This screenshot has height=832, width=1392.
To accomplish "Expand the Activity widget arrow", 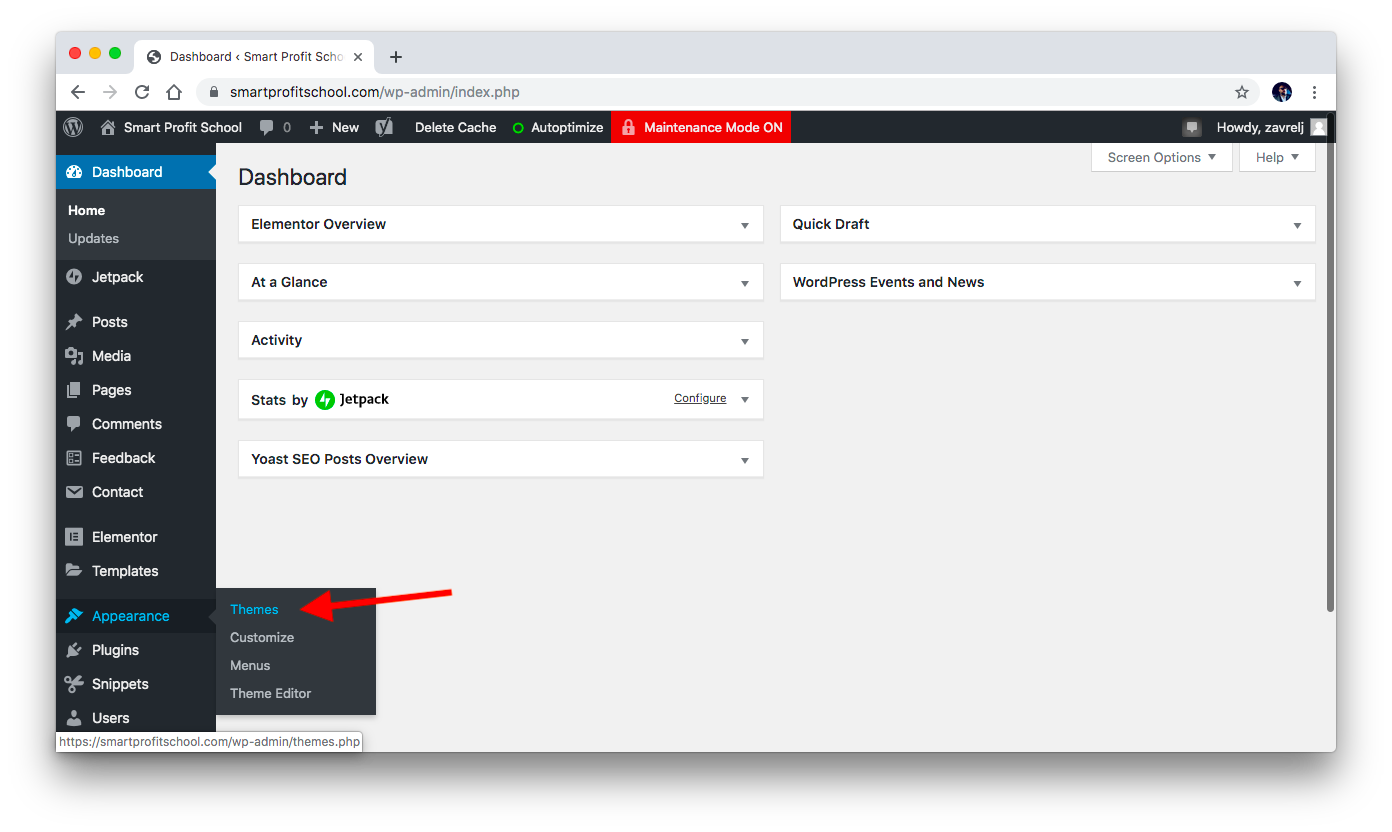I will 745,341.
